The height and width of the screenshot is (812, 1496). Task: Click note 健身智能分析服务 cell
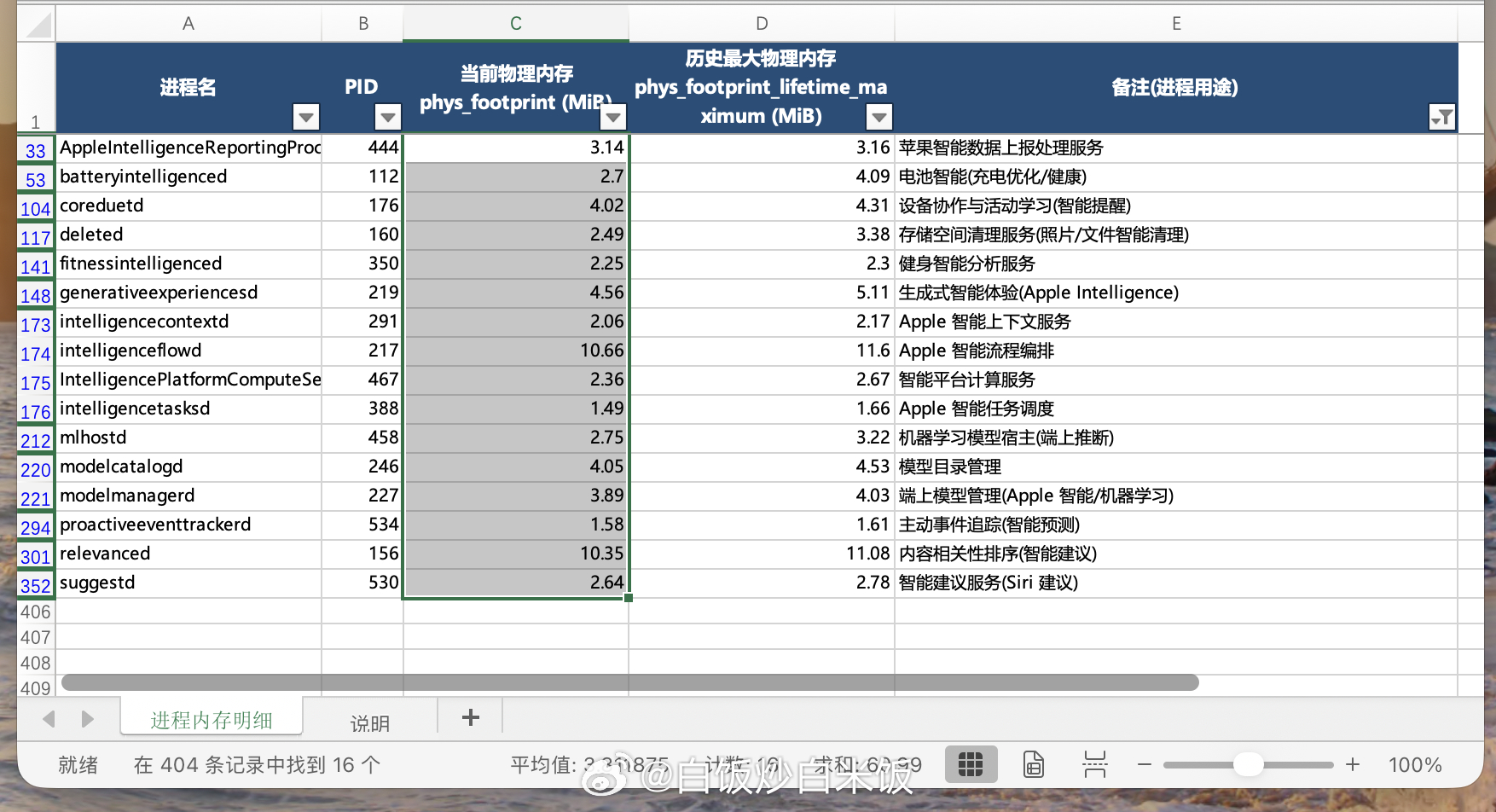pos(1176,264)
